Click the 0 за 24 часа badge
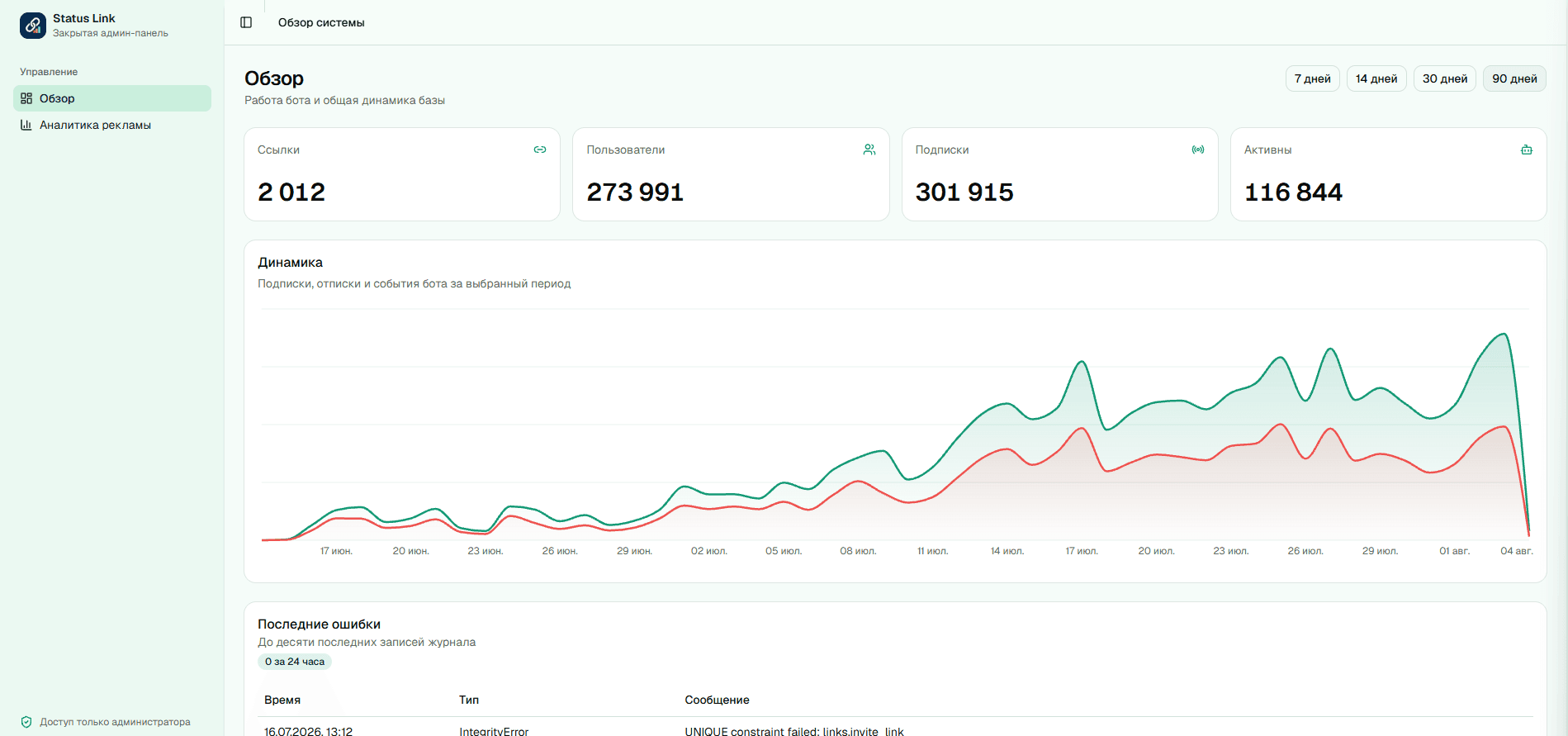The height and width of the screenshot is (736, 1568). 295,662
